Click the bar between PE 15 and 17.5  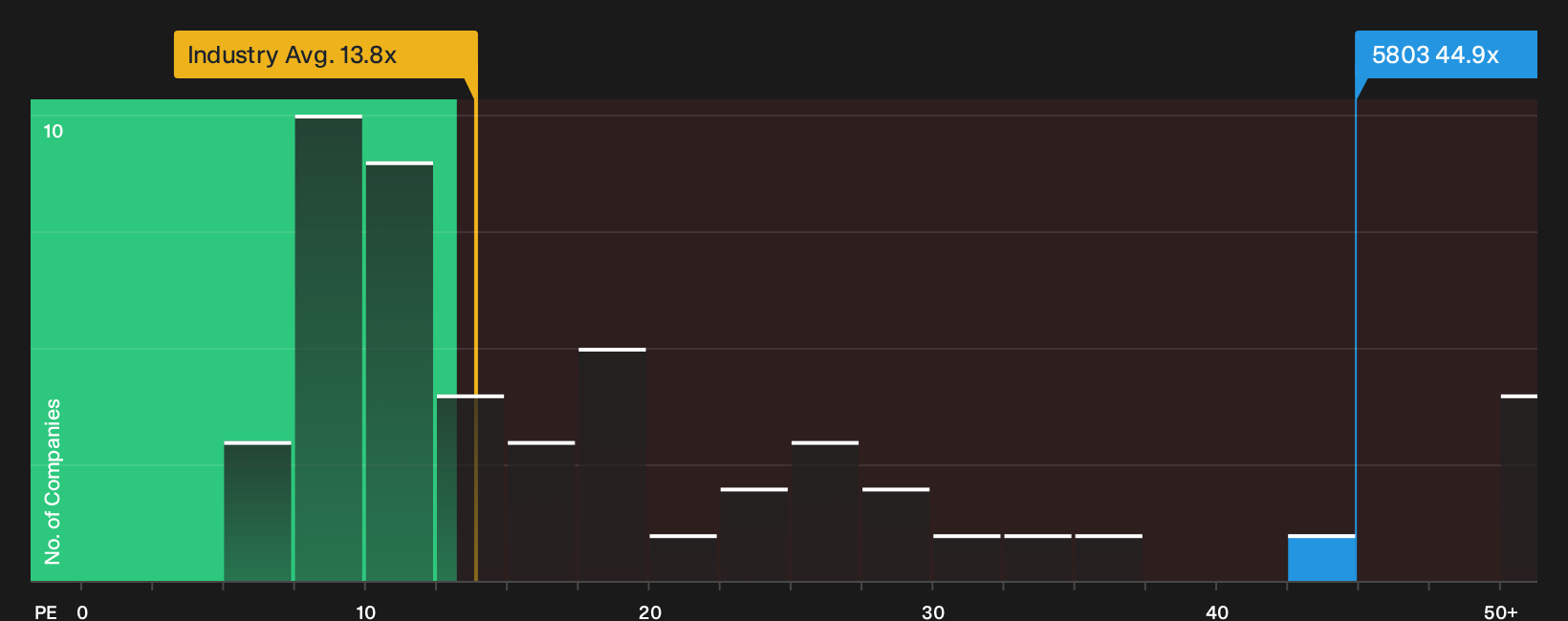click(541, 511)
